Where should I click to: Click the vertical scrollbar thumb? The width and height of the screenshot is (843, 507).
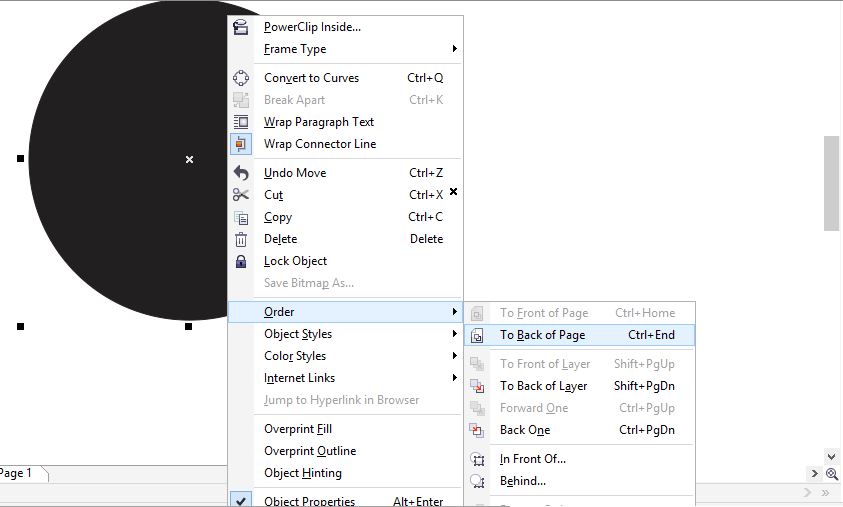831,183
